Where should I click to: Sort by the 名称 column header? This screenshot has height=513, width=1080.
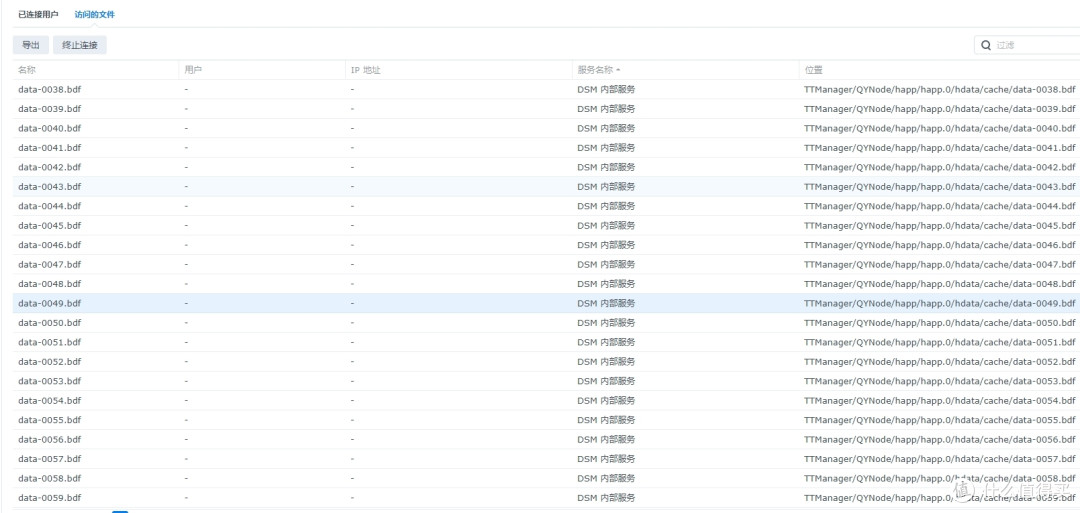click(27, 70)
